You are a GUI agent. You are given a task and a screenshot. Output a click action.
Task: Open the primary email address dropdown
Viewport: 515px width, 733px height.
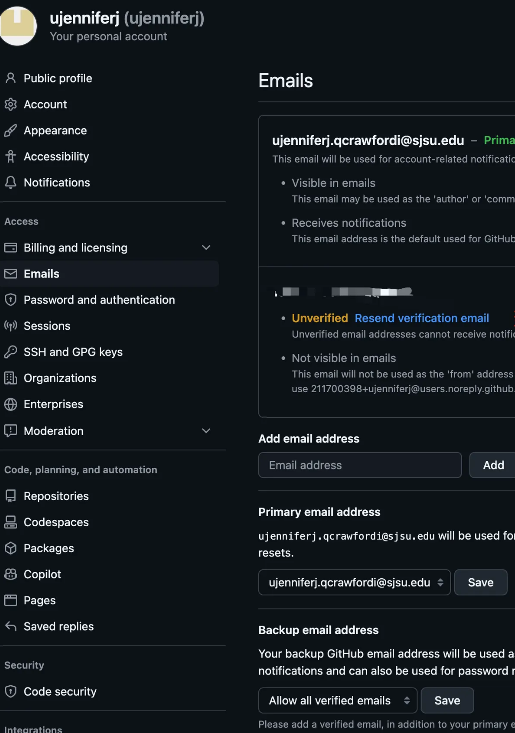pyautogui.click(x=354, y=582)
